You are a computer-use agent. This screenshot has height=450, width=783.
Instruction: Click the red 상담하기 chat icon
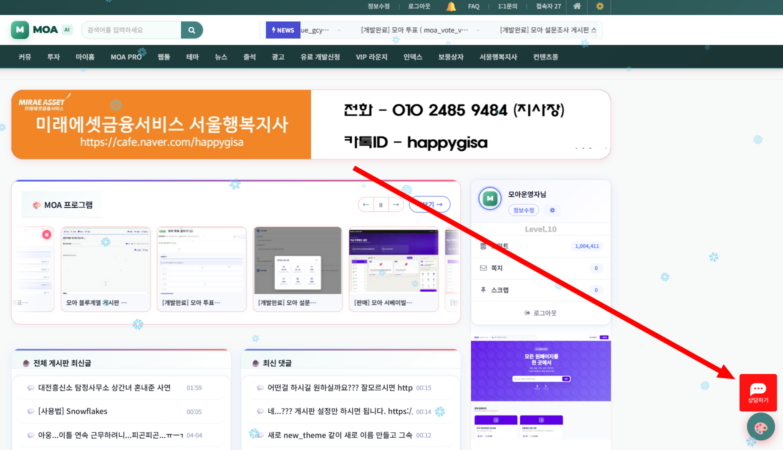(757, 392)
